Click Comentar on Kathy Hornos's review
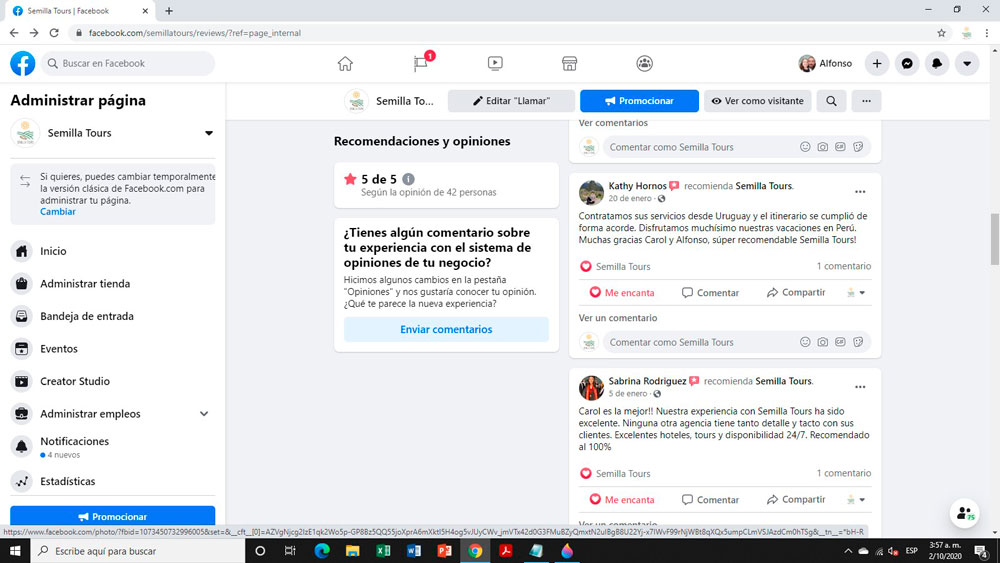 click(710, 293)
